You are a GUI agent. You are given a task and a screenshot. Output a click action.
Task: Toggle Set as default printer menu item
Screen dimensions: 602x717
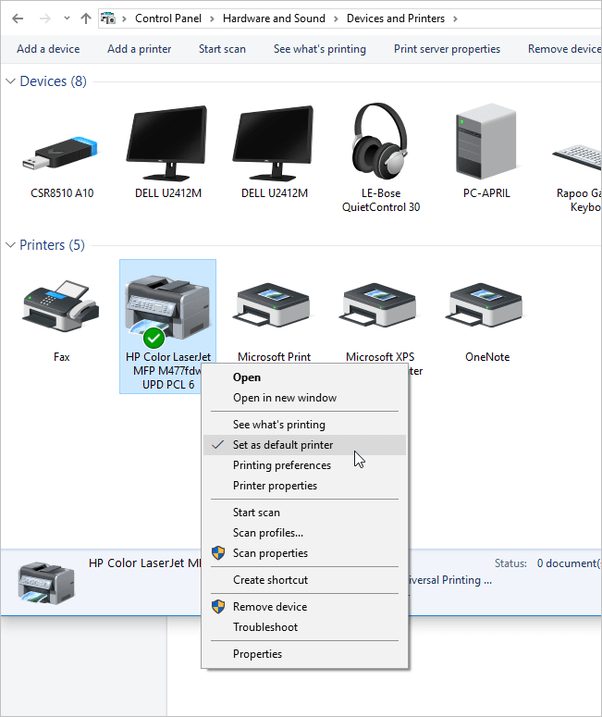click(x=304, y=445)
